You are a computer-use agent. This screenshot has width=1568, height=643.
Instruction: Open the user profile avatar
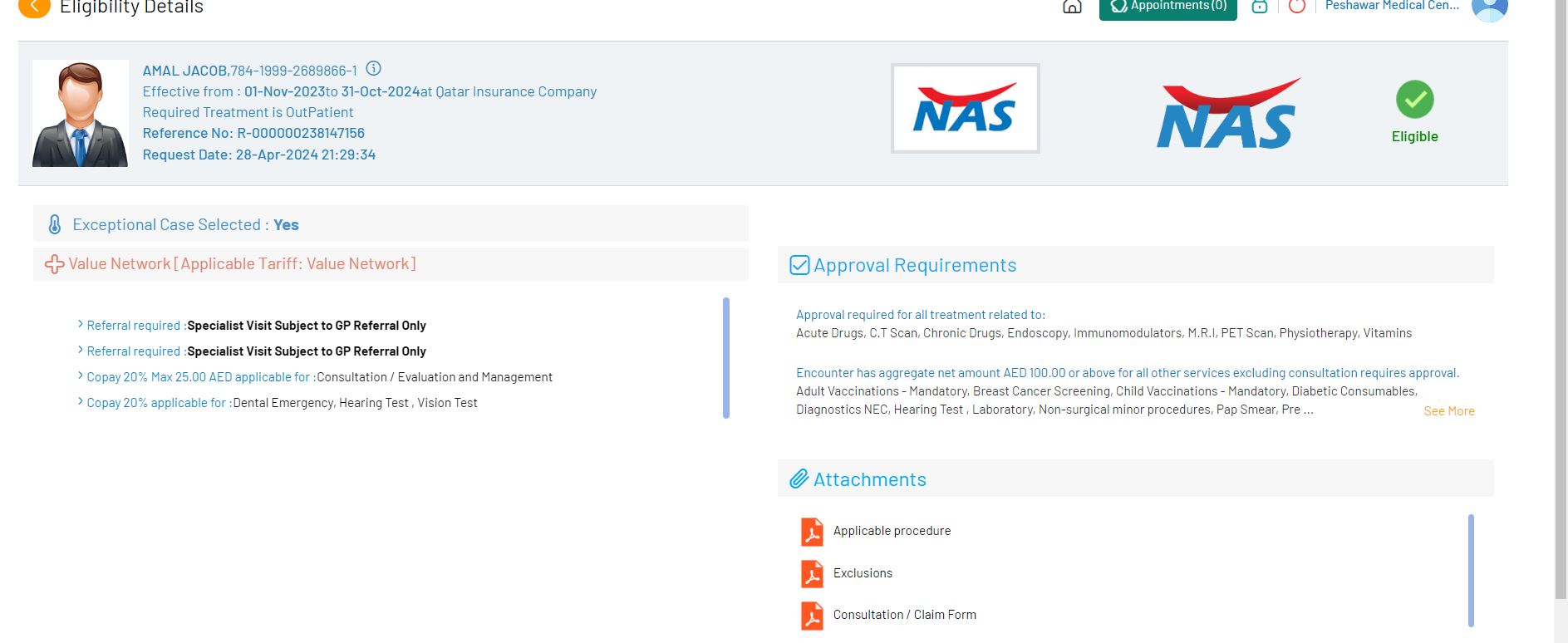(1489, 8)
